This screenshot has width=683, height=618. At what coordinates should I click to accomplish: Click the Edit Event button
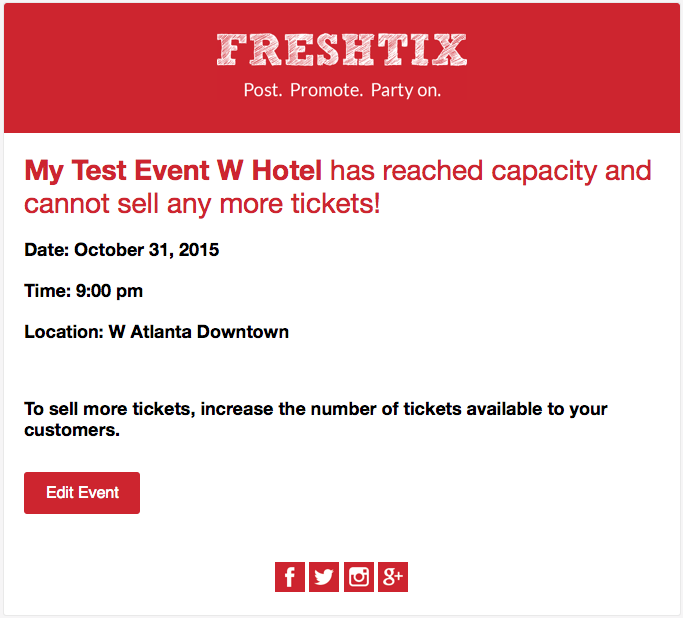coord(82,493)
